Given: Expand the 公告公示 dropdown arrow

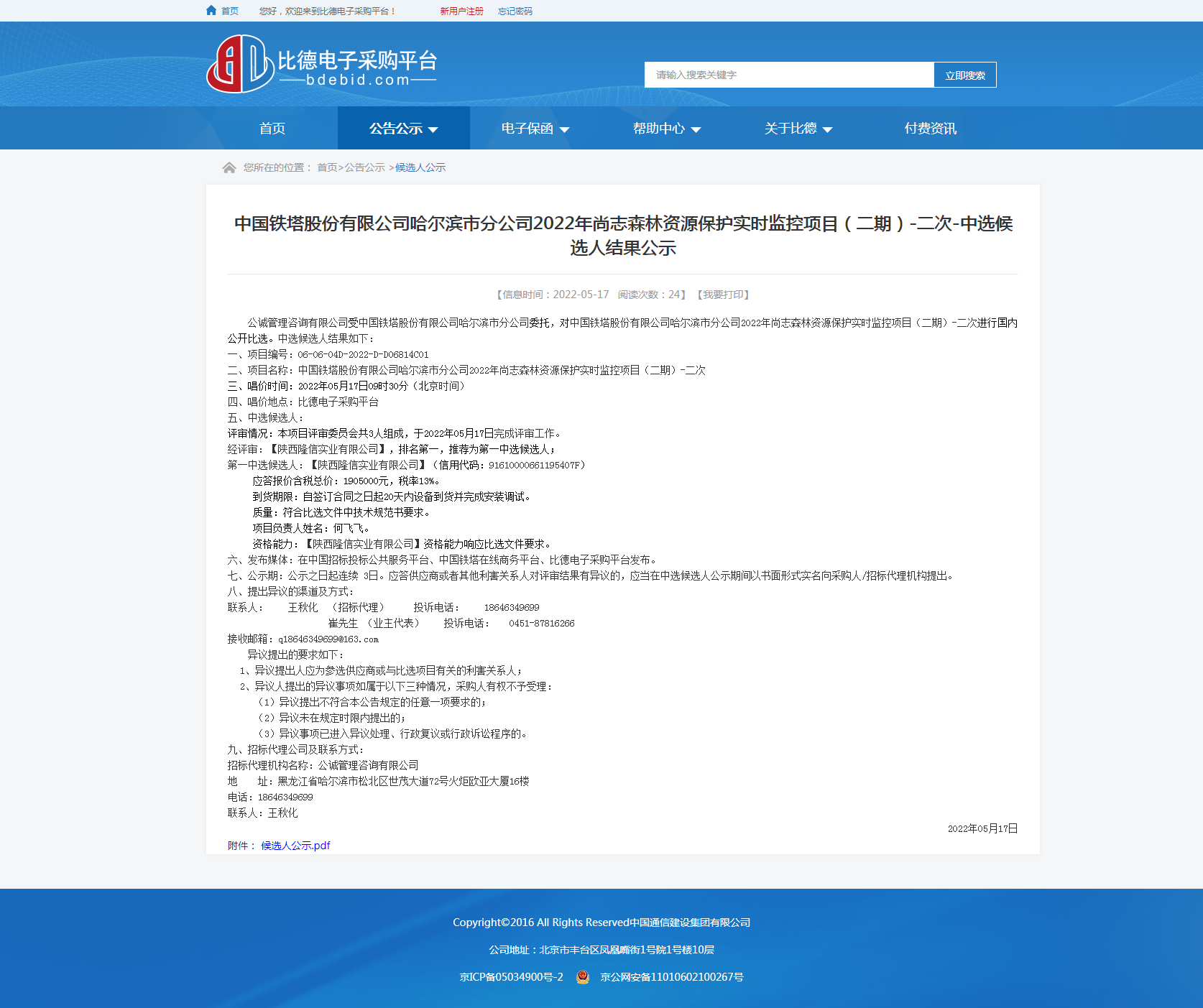Looking at the screenshot, I should (433, 129).
